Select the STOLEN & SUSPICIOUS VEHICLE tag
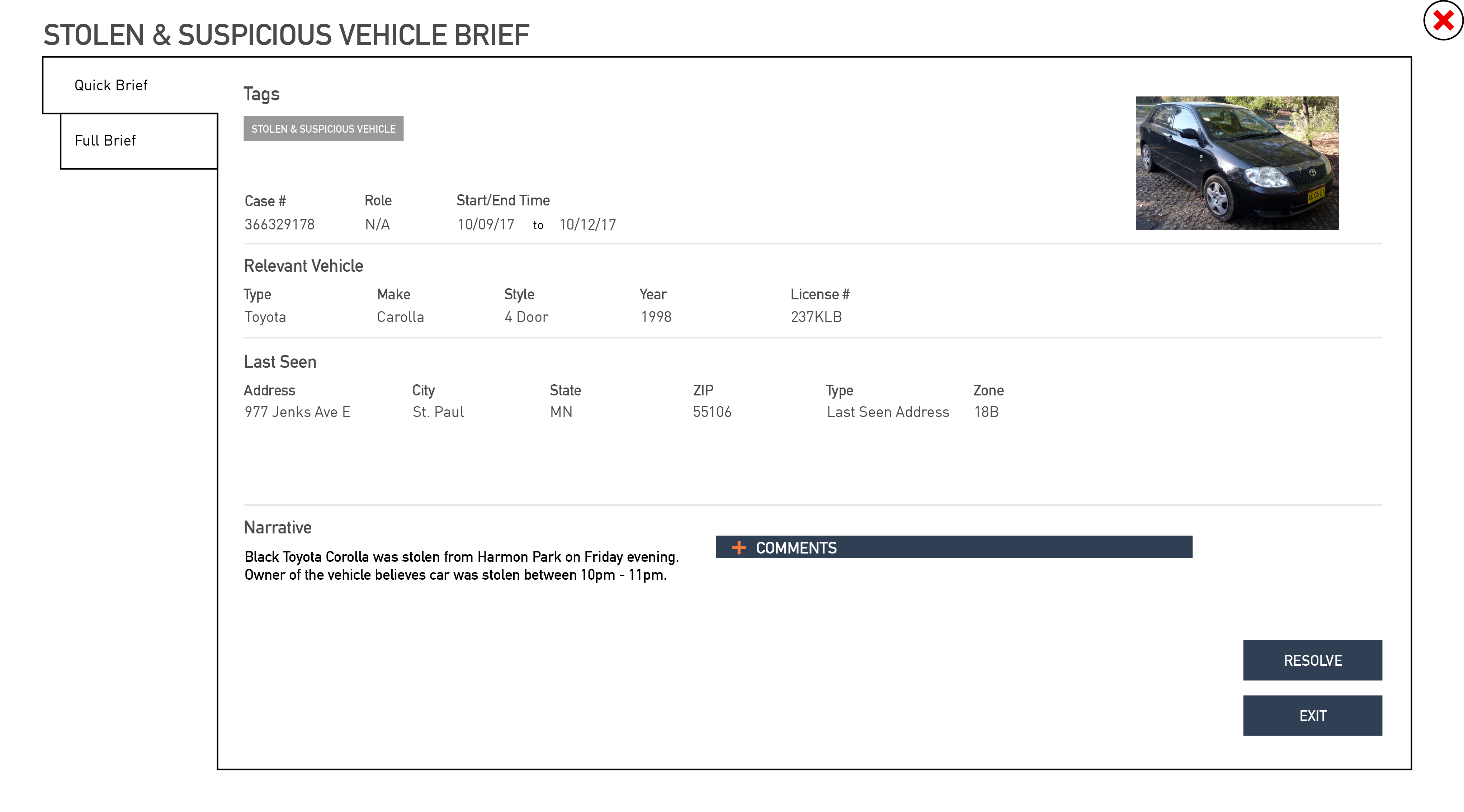This screenshot has width=1464, height=812. tap(324, 129)
